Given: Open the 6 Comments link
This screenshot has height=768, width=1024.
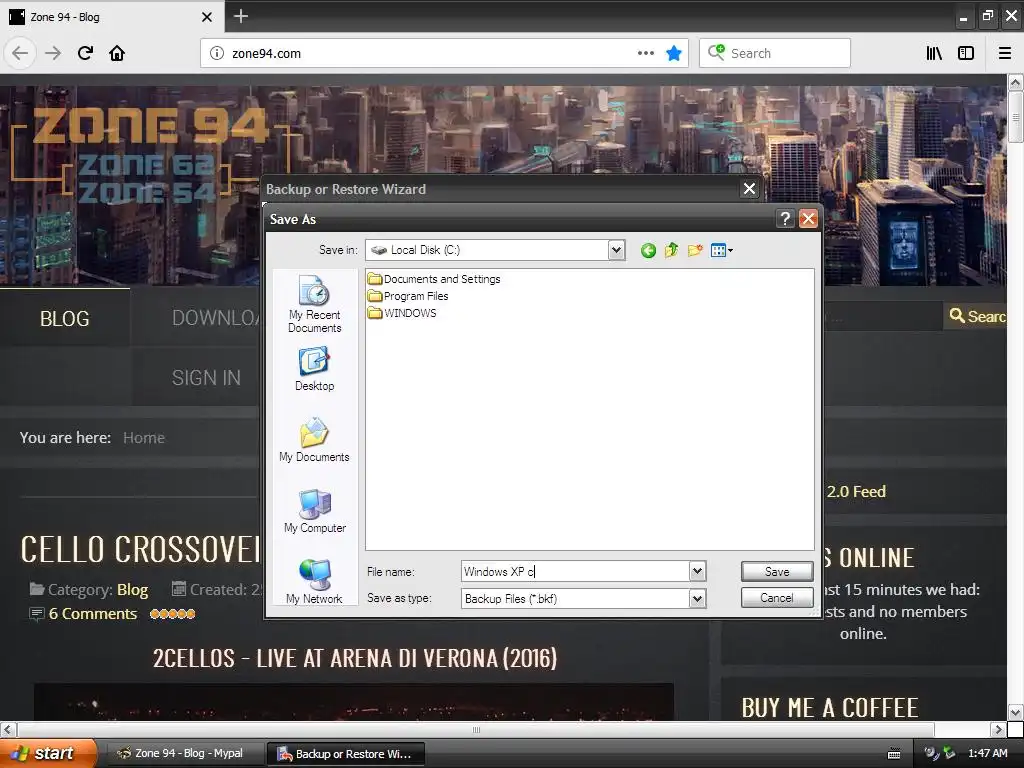Looking at the screenshot, I should point(93,614).
